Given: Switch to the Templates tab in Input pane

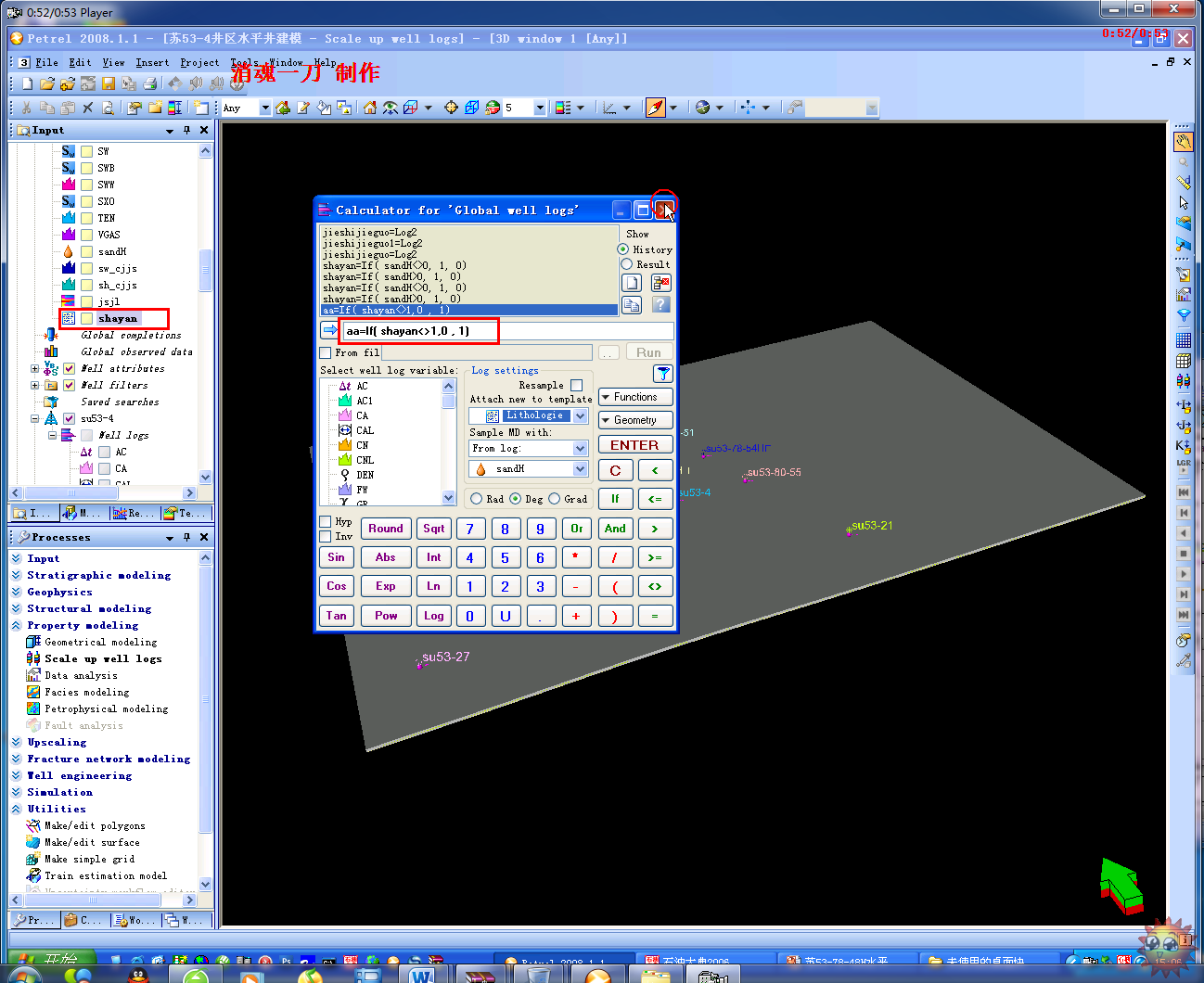Looking at the screenshot, I should 186,513.
